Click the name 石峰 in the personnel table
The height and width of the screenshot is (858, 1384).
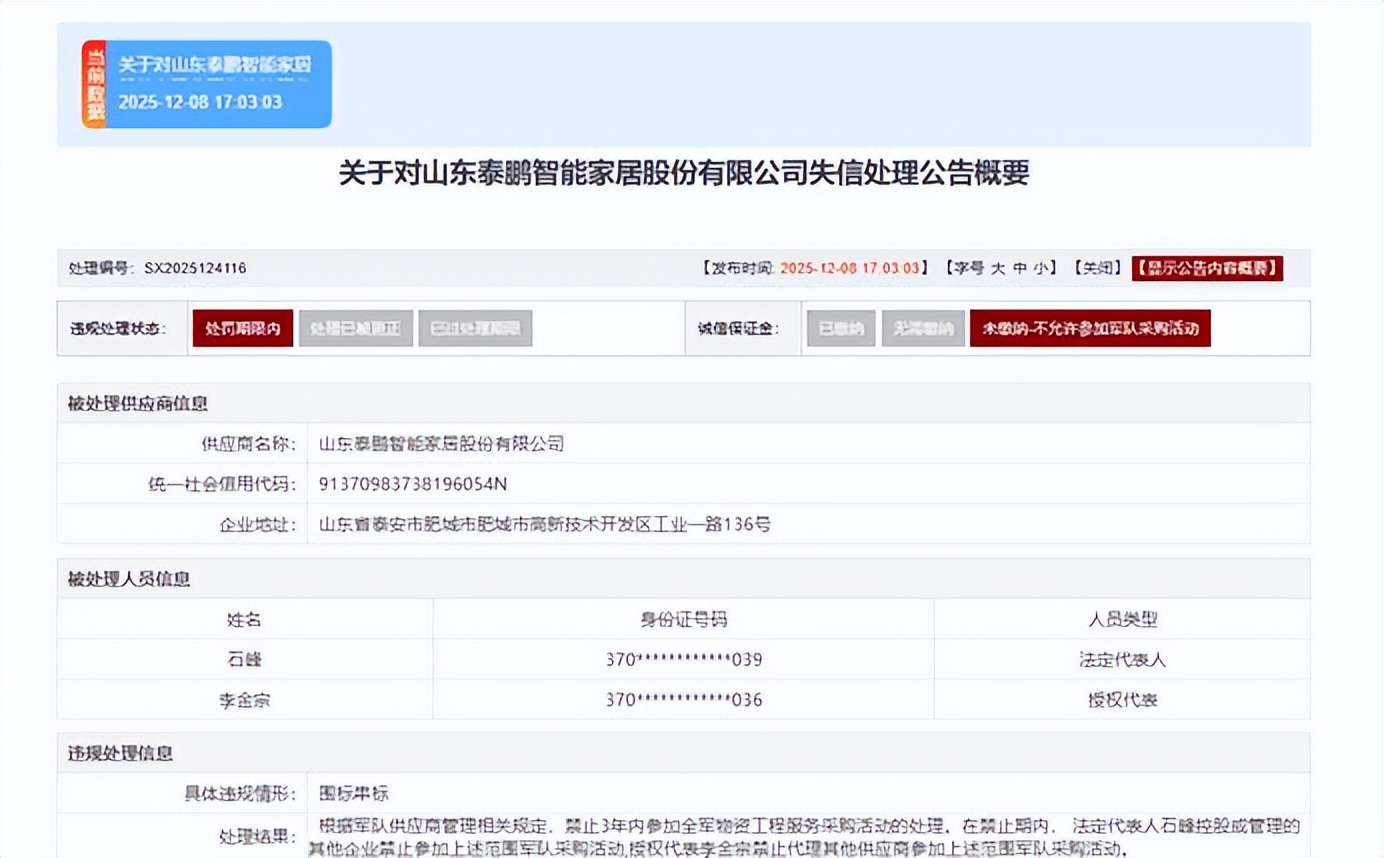pos(244,660)
